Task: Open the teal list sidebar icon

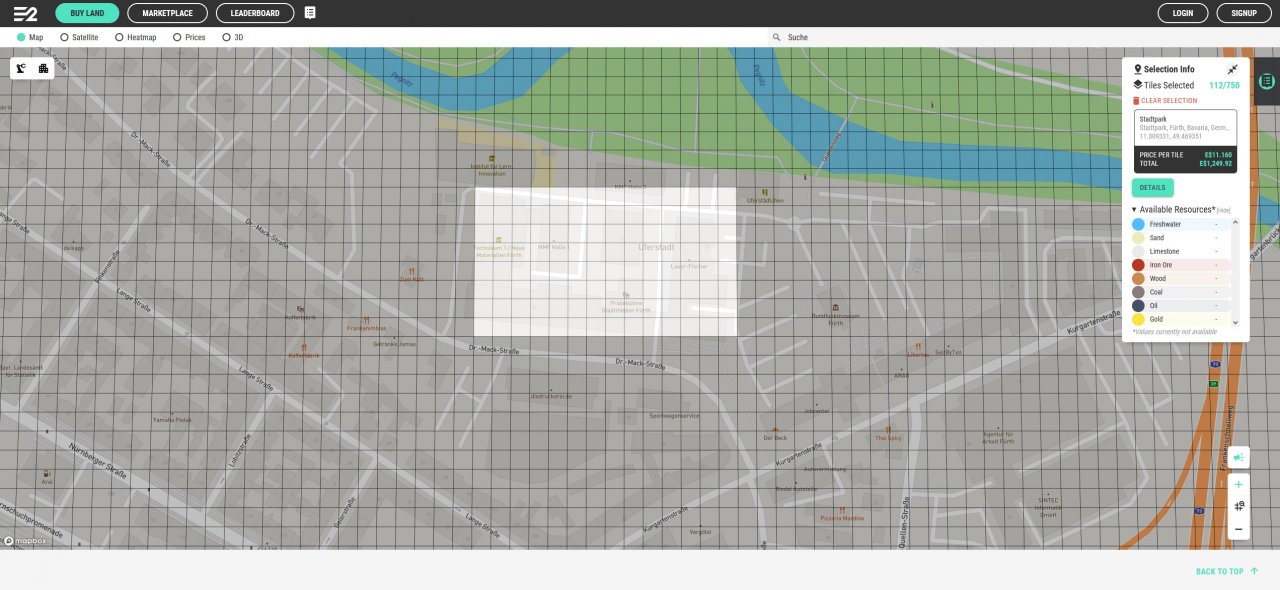Action: pos(1267,81)
